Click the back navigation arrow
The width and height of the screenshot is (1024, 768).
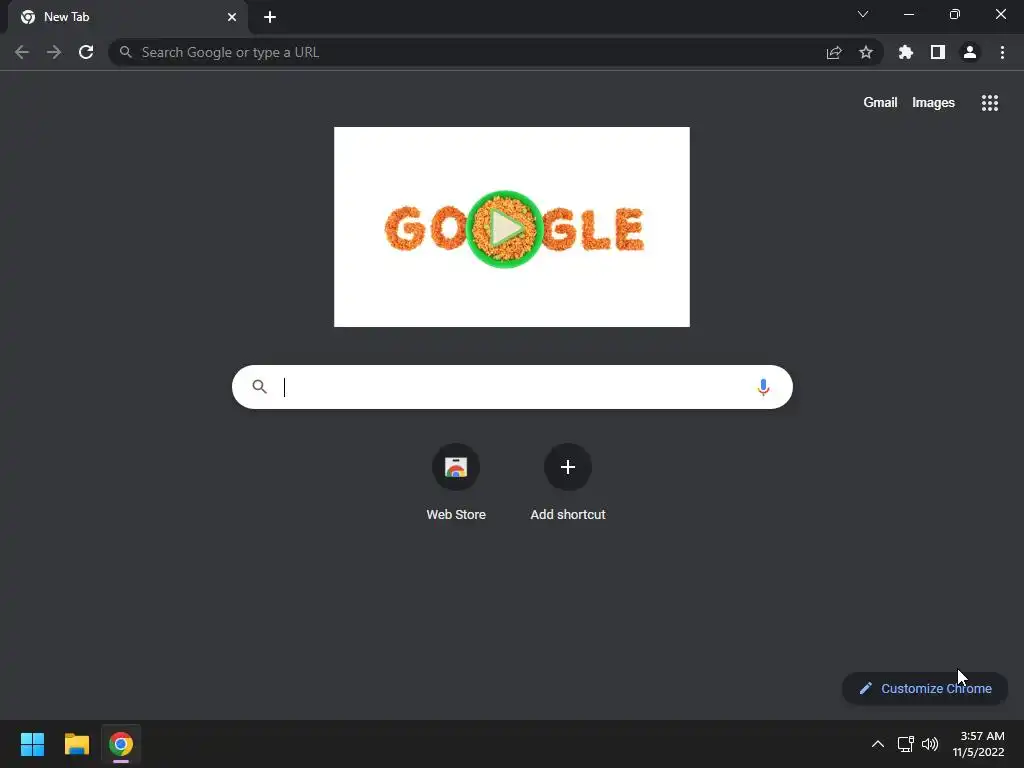click(x=22, y=52)
